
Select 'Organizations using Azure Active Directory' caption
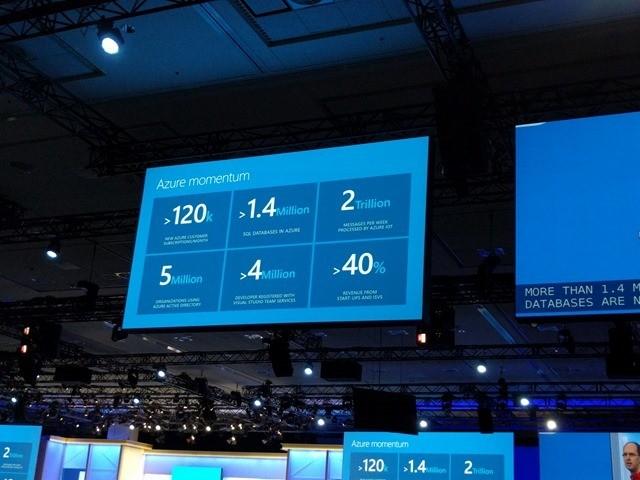tap(176, 303)
